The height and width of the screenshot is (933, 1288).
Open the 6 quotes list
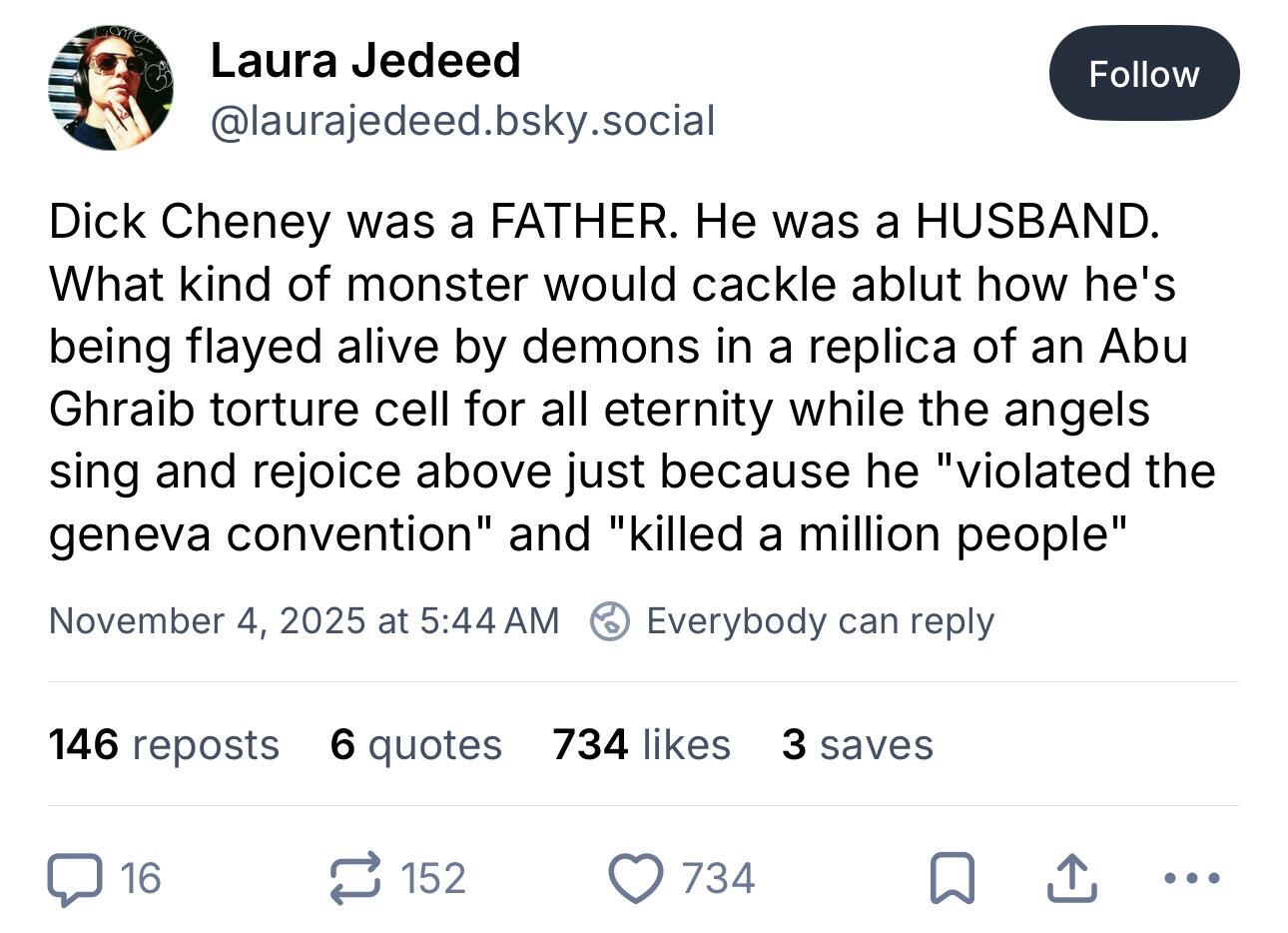pos(415,744)
